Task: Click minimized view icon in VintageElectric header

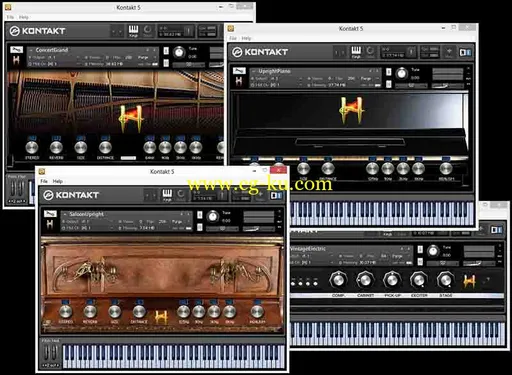Action: point(496,230)
